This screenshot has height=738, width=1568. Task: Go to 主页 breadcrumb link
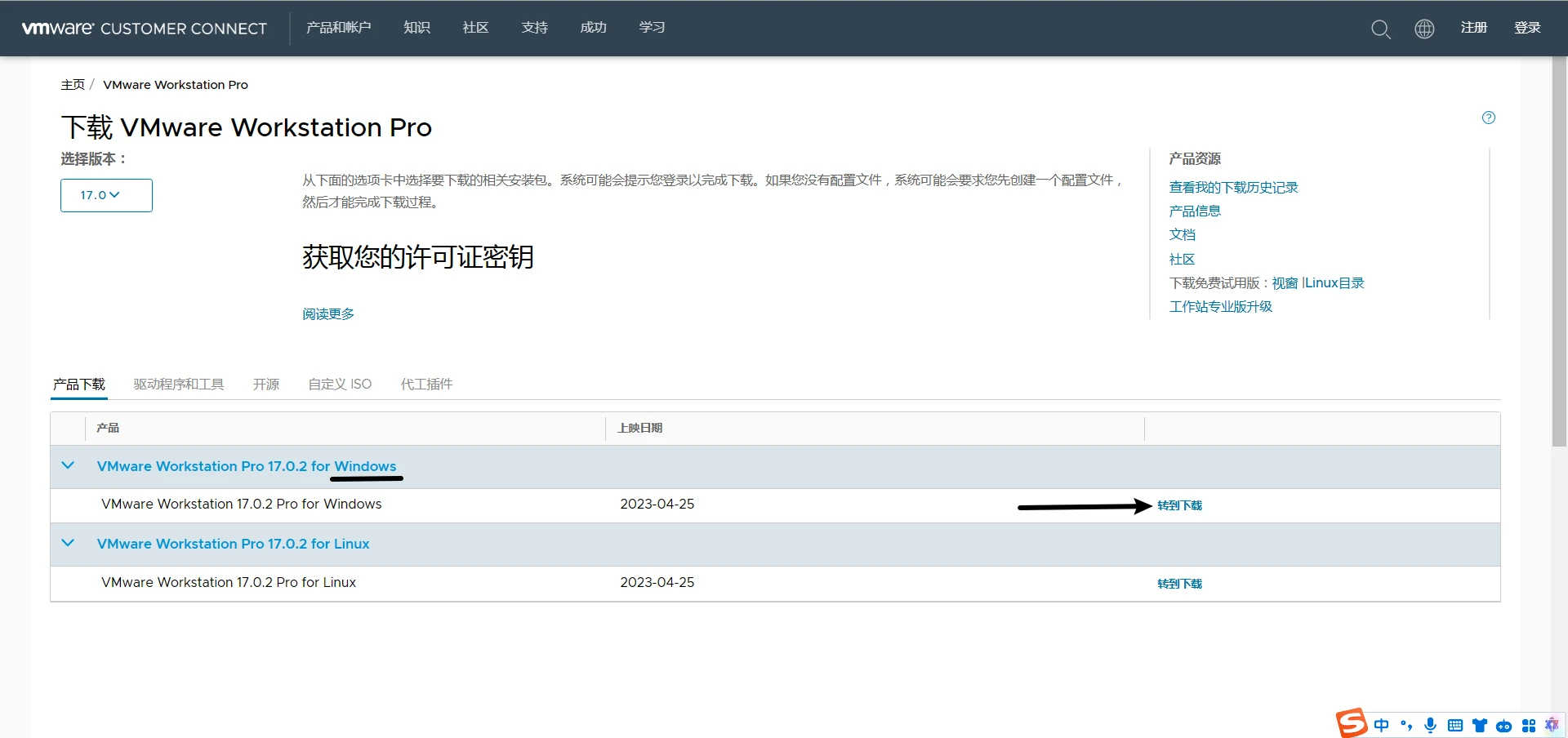pyautogui.click(x=73, y=85)
